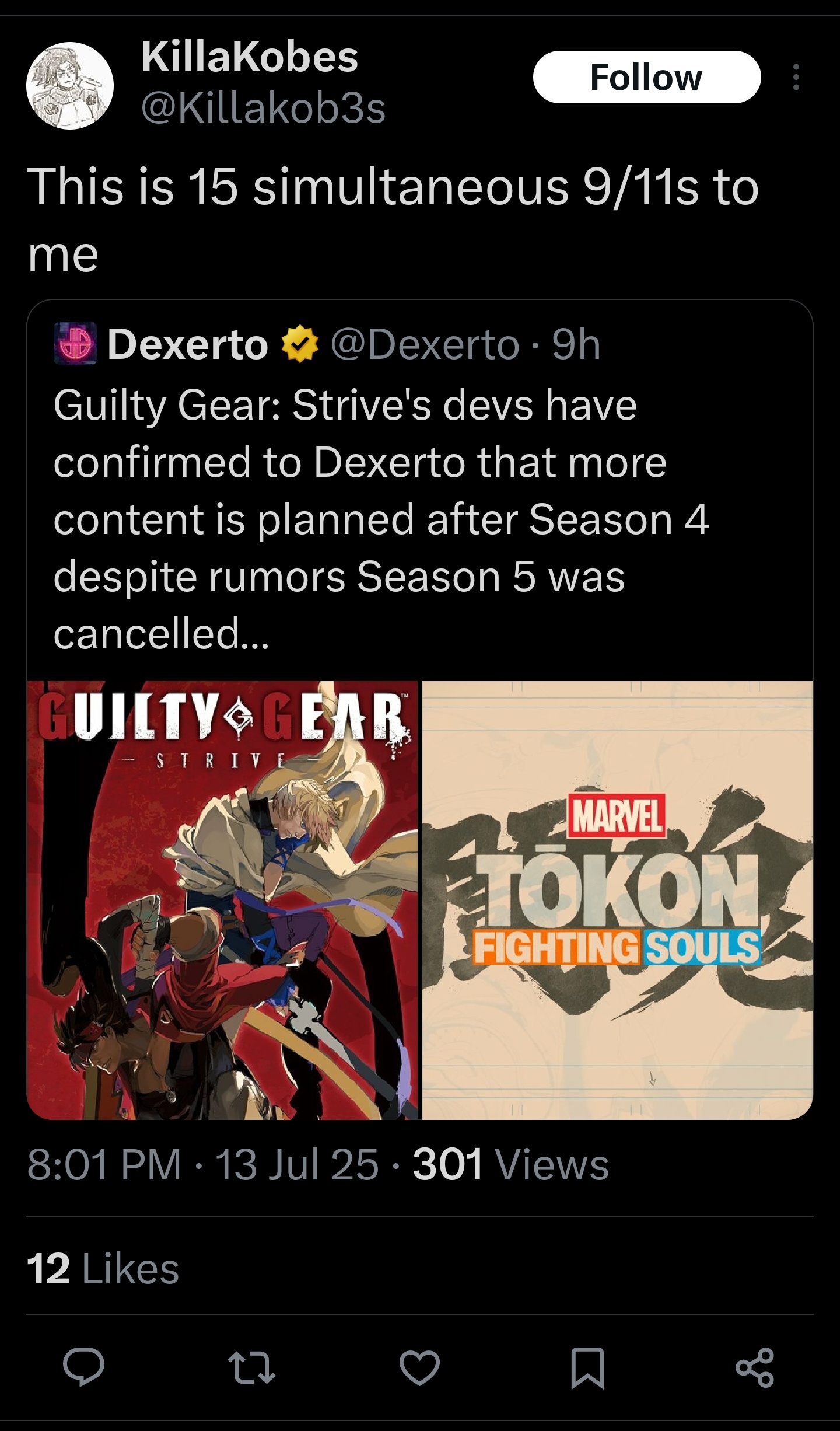Open the @Dexerto handle in quoted post

(425, 344)
